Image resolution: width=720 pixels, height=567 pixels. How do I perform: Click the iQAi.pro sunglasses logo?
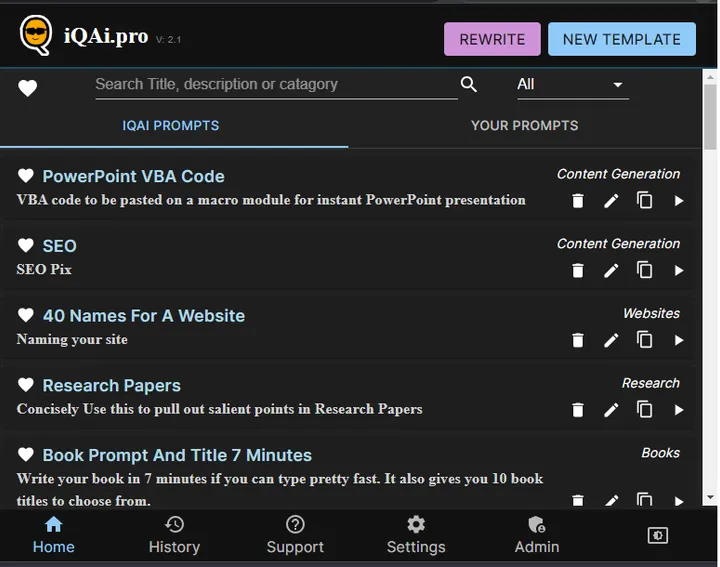coord(36,35)
